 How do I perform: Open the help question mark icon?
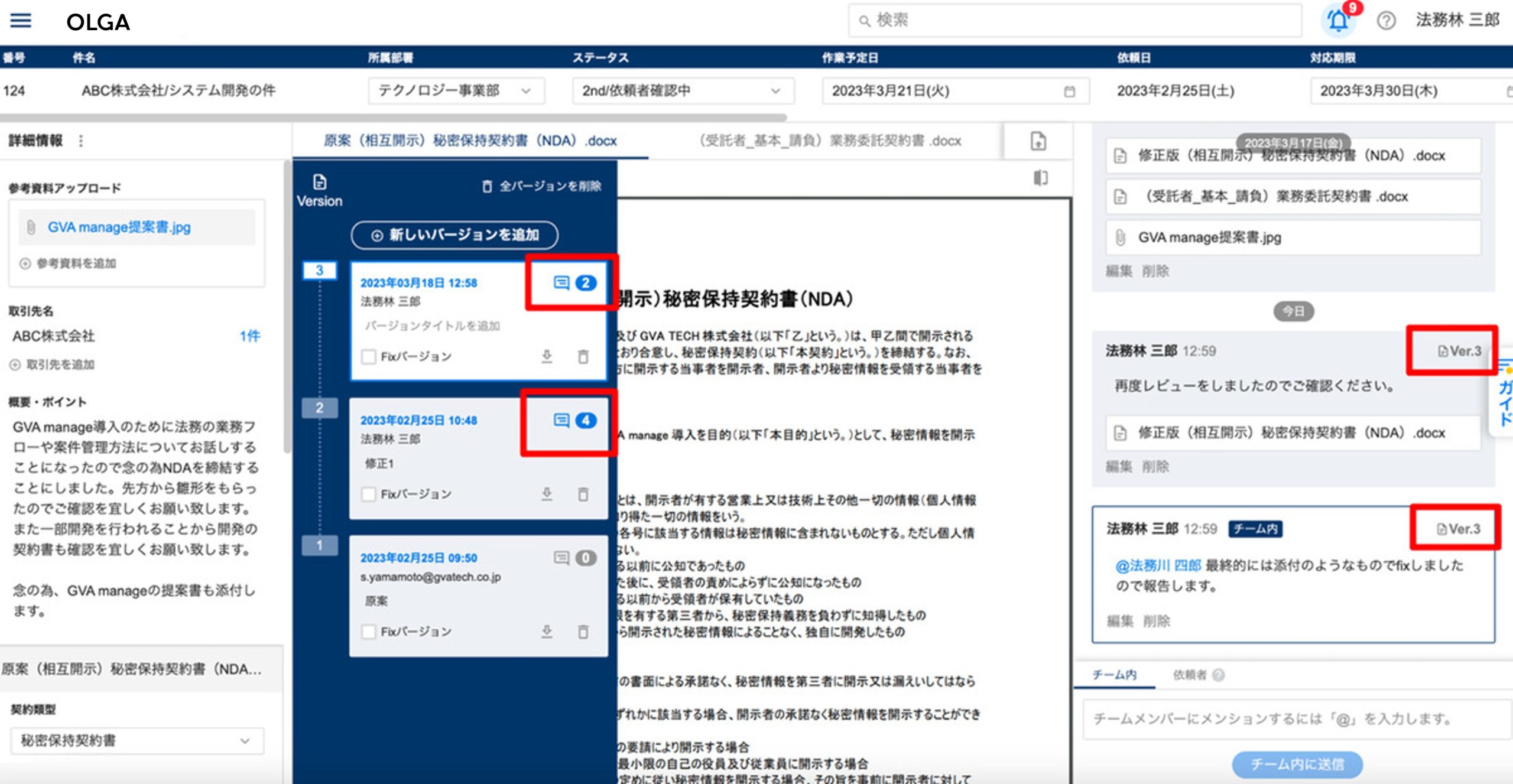point(1386,21)
